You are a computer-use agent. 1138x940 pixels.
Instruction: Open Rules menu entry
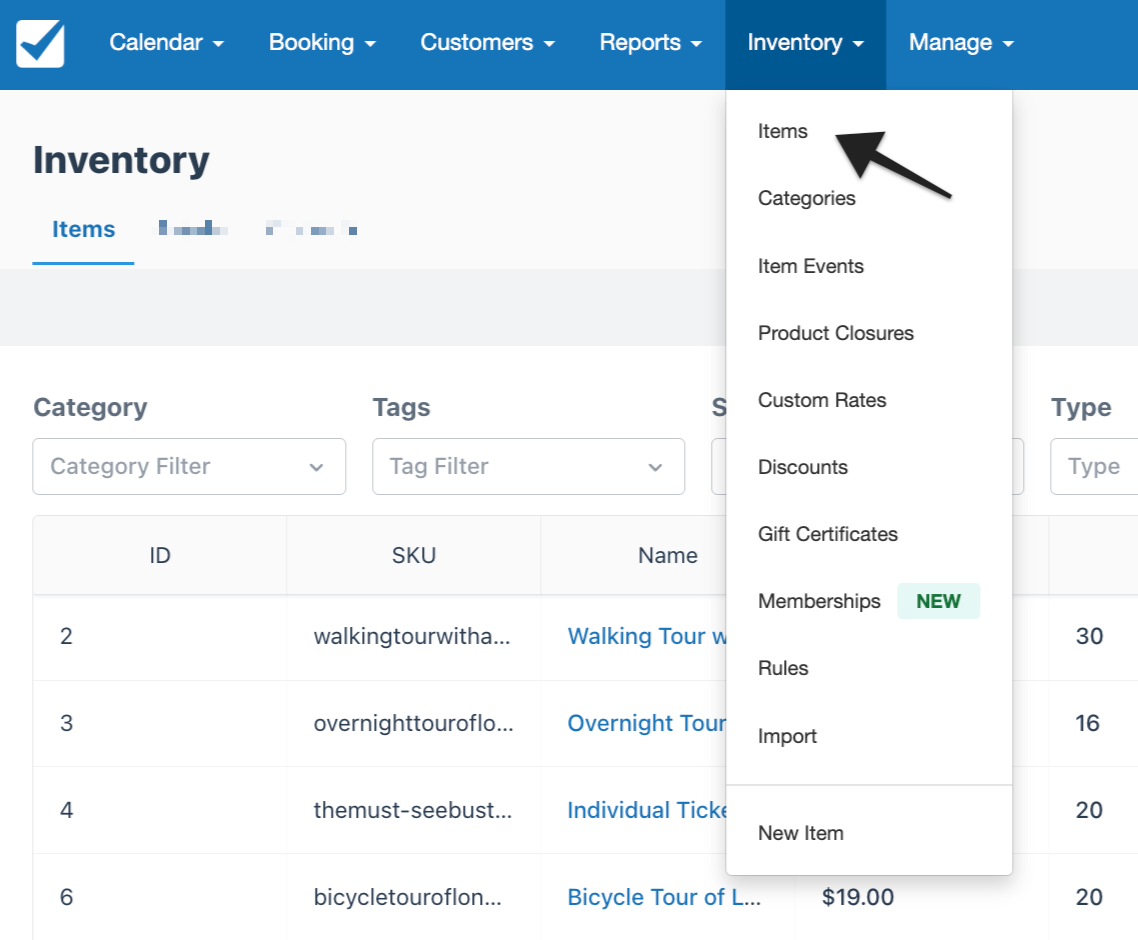pos(783,668)
